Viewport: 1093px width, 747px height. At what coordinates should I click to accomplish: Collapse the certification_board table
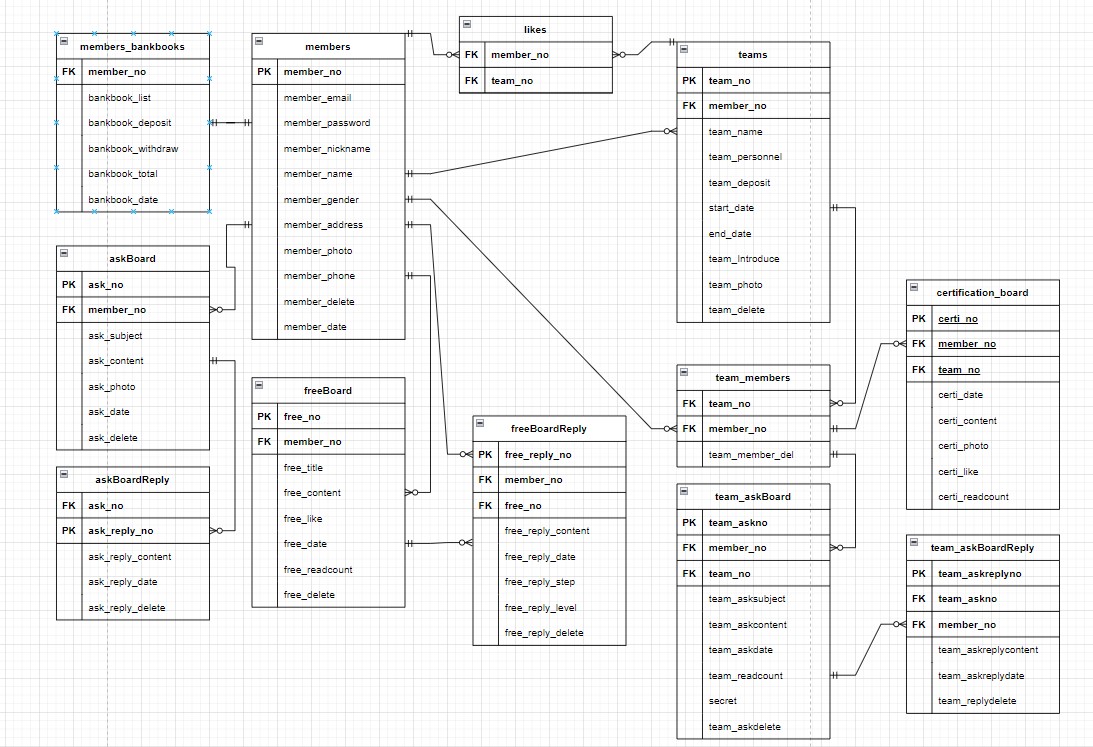tap(914, 288)
